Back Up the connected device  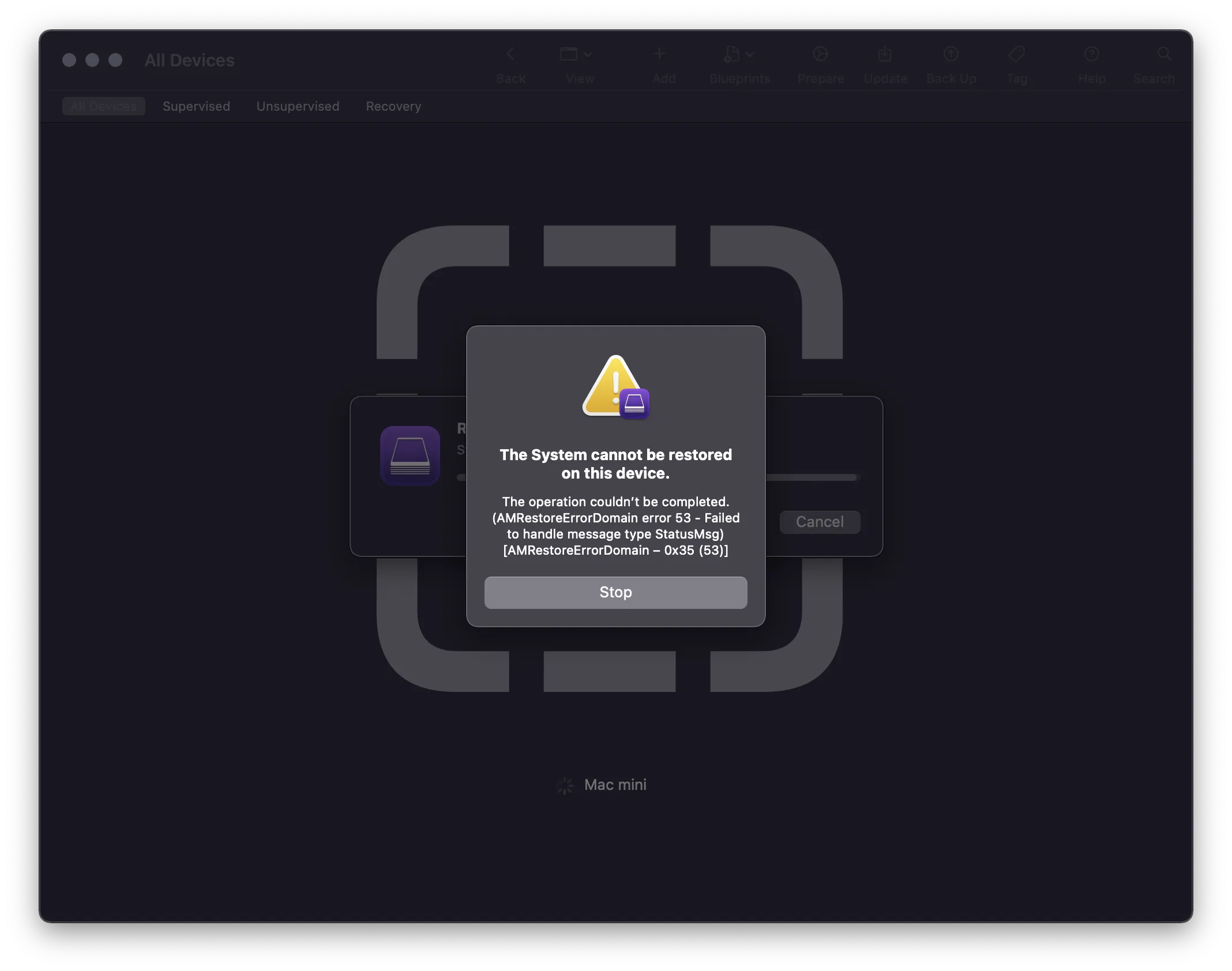tap(950, 63)
